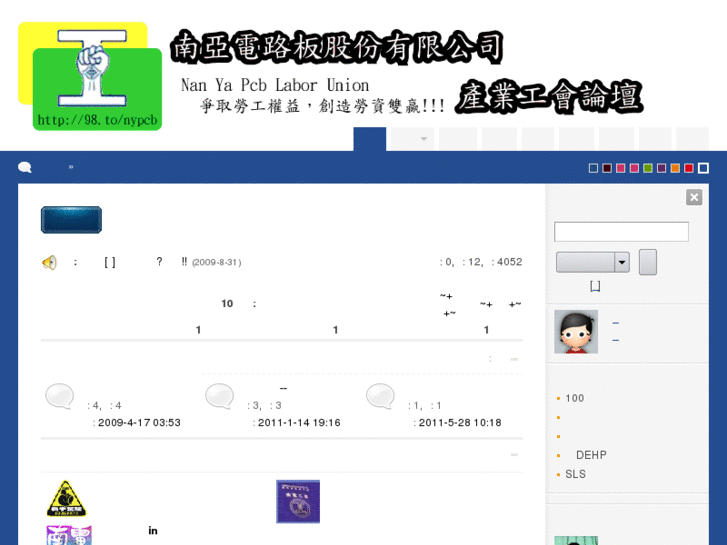Switch theme to orange swatch

click(675, 168)
